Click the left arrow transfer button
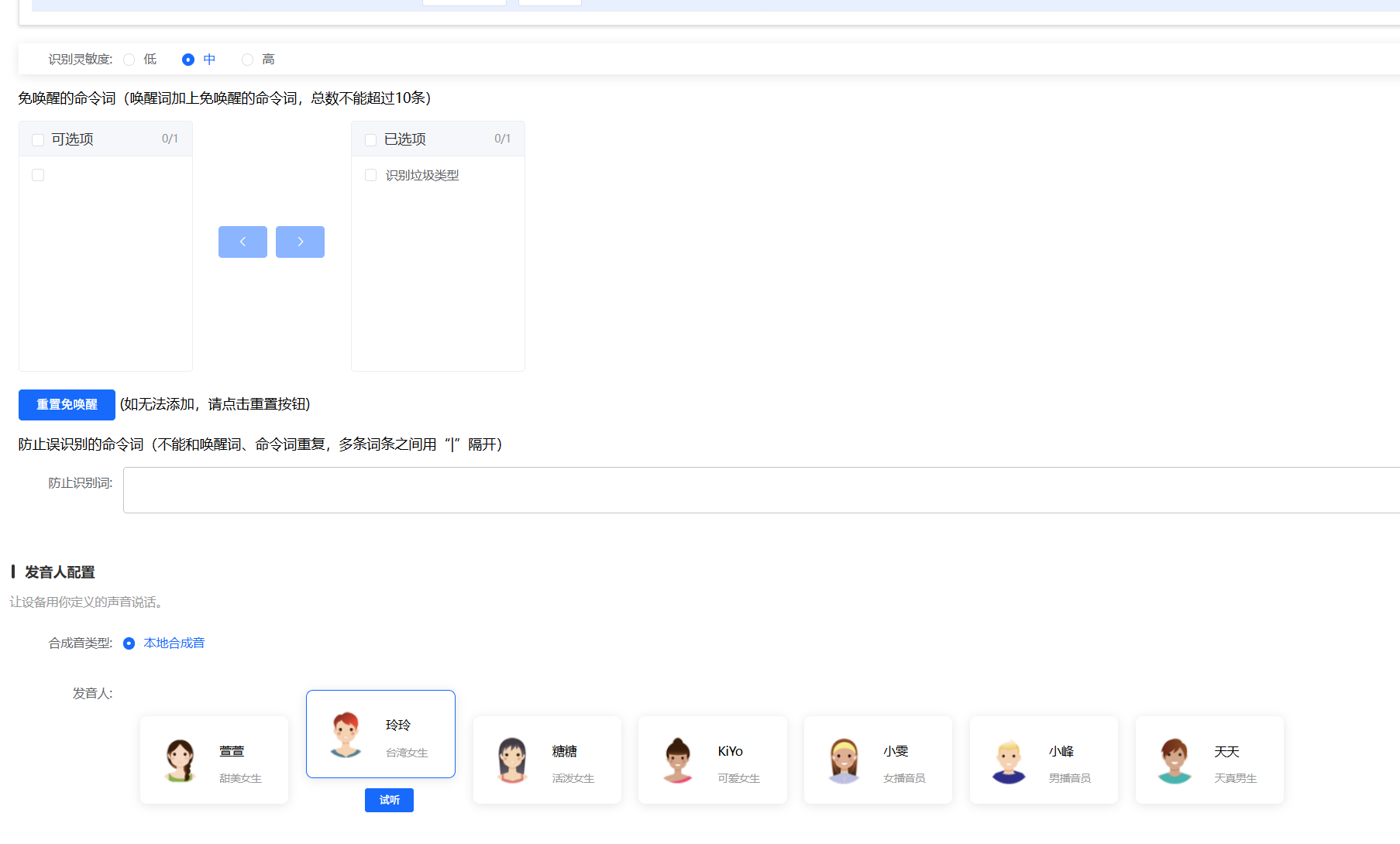 (x=243, y=242)
